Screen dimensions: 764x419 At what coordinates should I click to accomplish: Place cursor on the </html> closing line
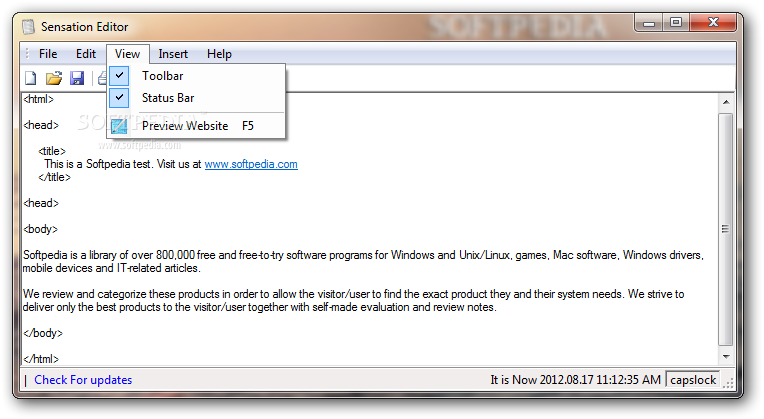point(41,359)
